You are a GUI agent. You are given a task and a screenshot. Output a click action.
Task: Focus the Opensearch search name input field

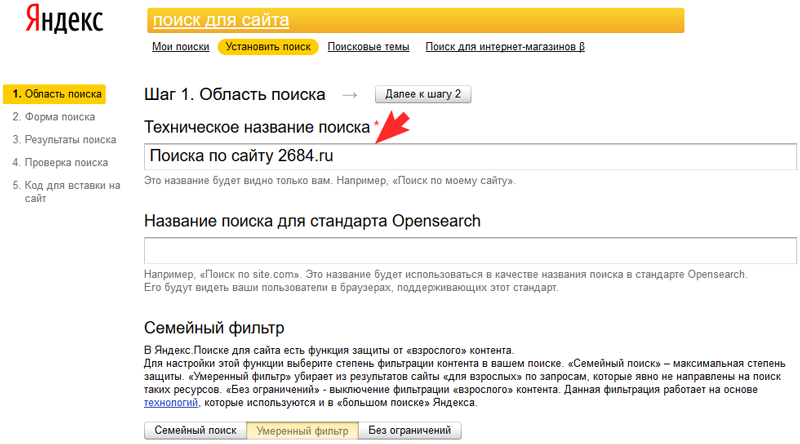click(470, 250)
